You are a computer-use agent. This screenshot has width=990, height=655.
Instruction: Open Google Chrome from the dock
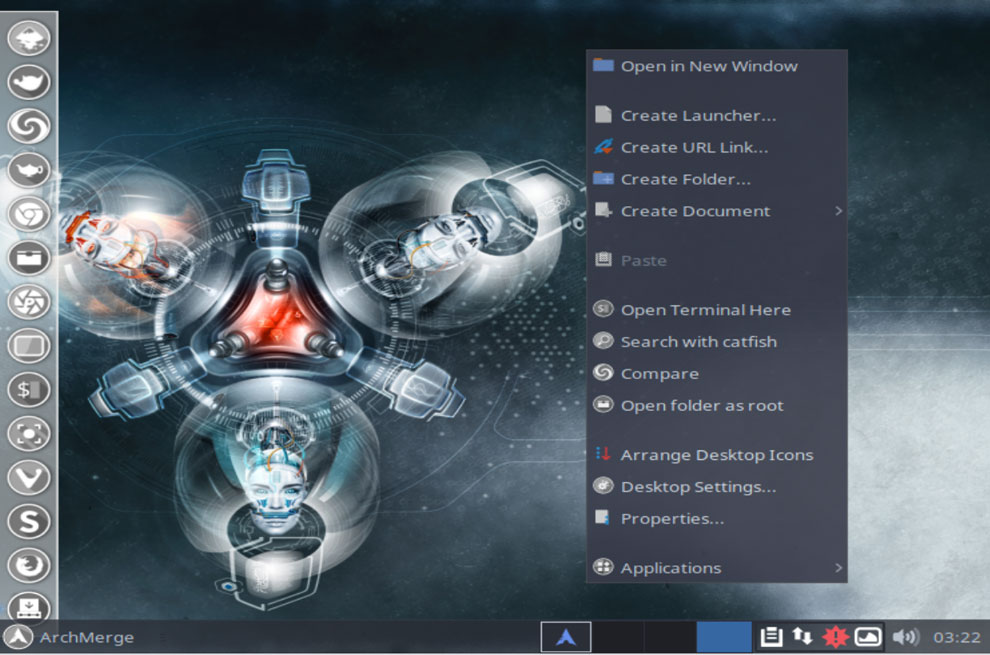(x=29, y=213)
